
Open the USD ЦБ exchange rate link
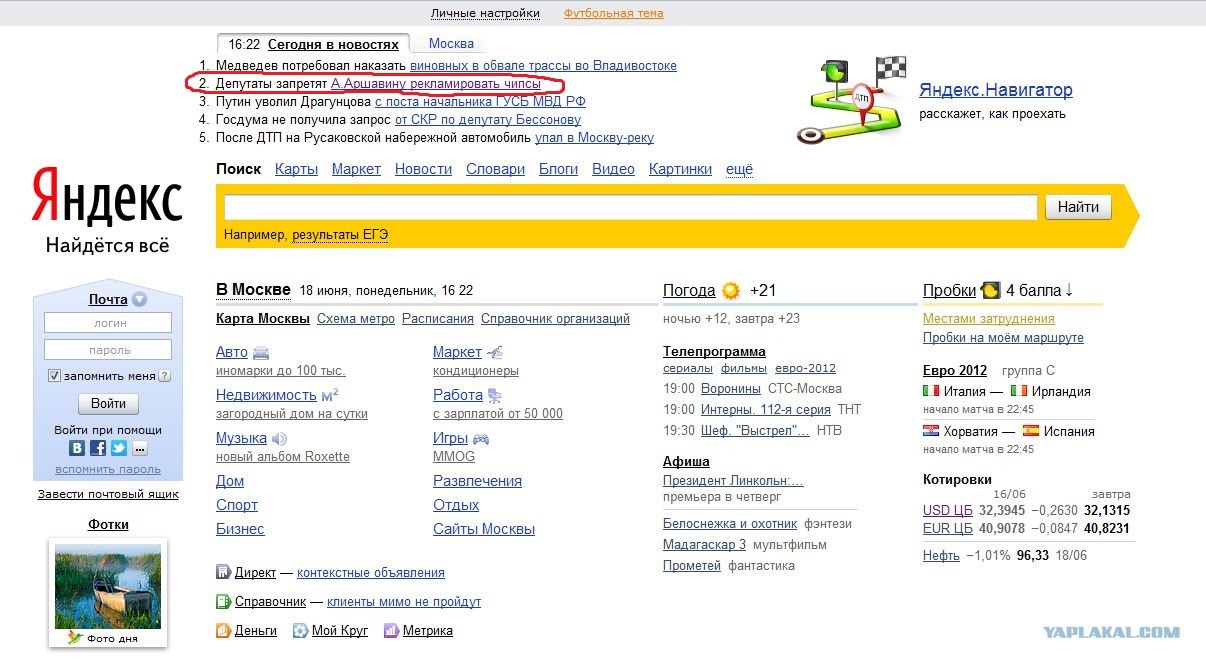click(948, 510)
